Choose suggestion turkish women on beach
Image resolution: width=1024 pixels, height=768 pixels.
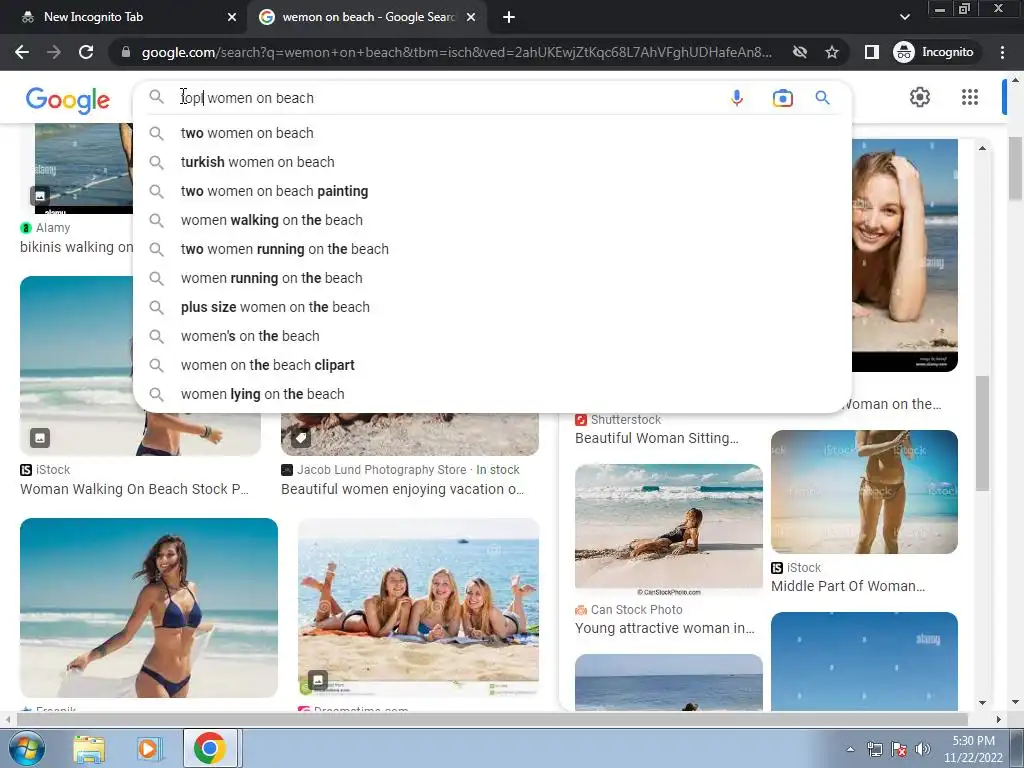[492, 162]
